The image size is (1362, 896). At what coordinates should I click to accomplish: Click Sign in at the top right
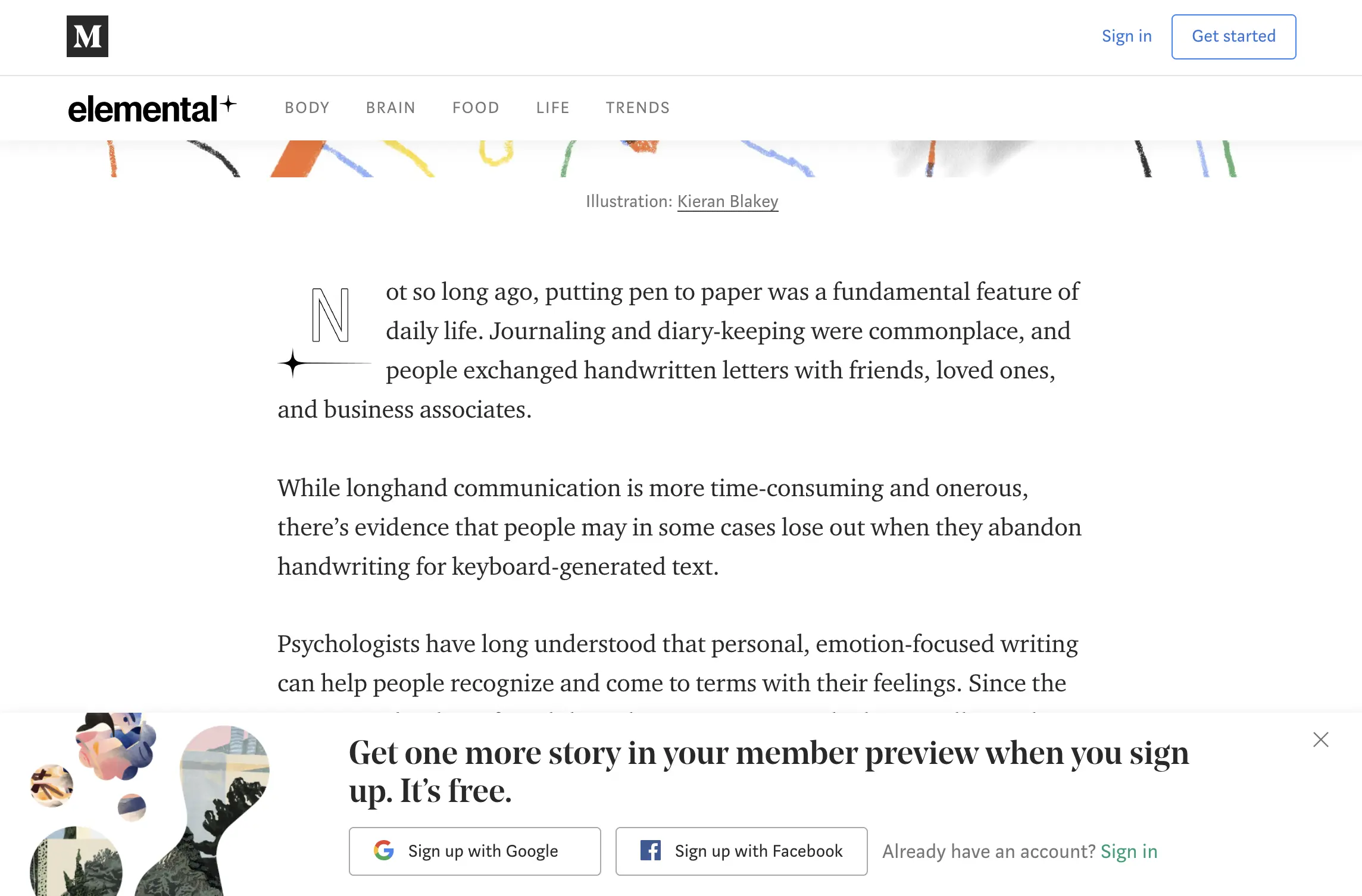pos(1126,36)
